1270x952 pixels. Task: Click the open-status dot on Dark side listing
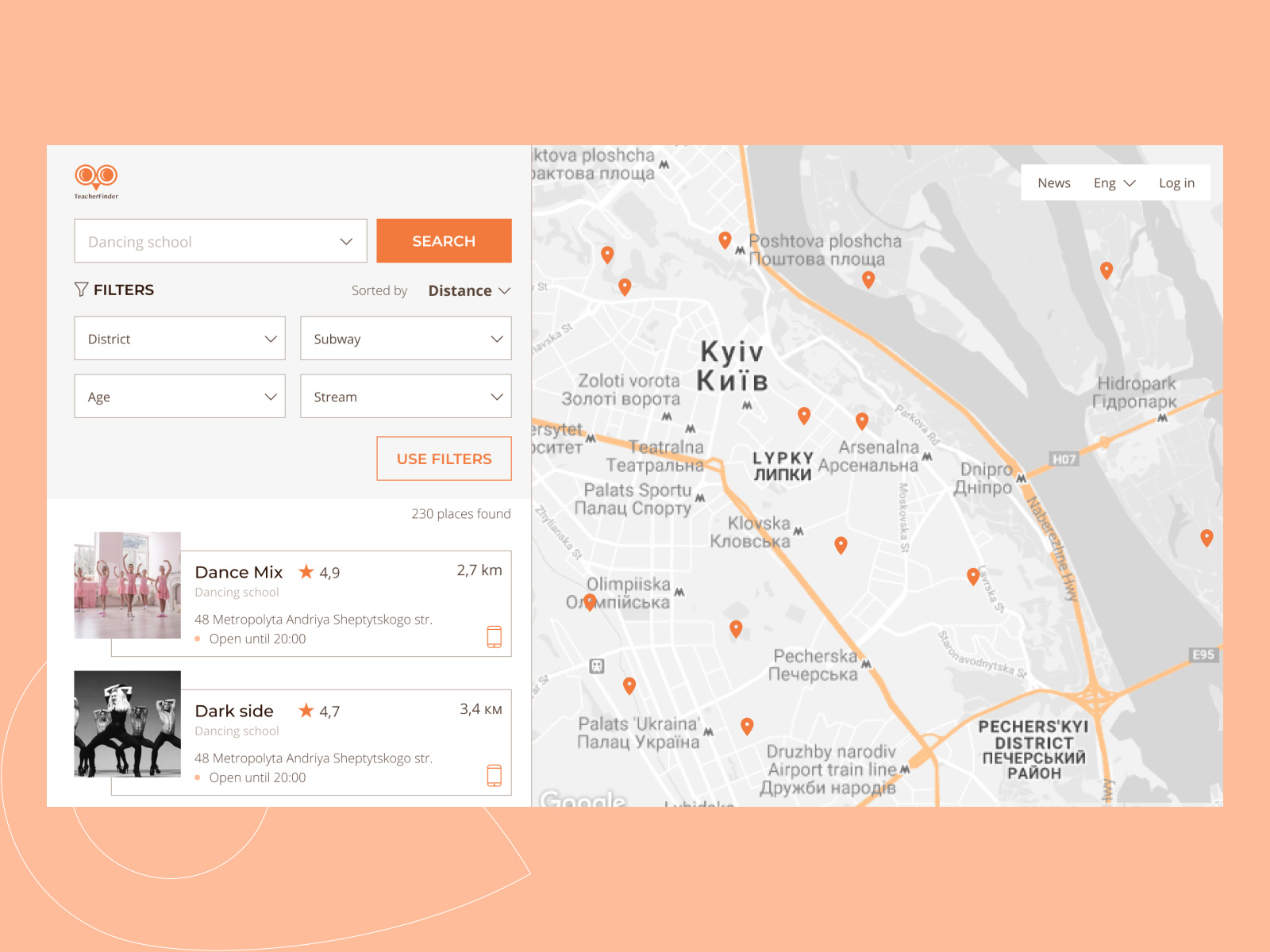198,777
